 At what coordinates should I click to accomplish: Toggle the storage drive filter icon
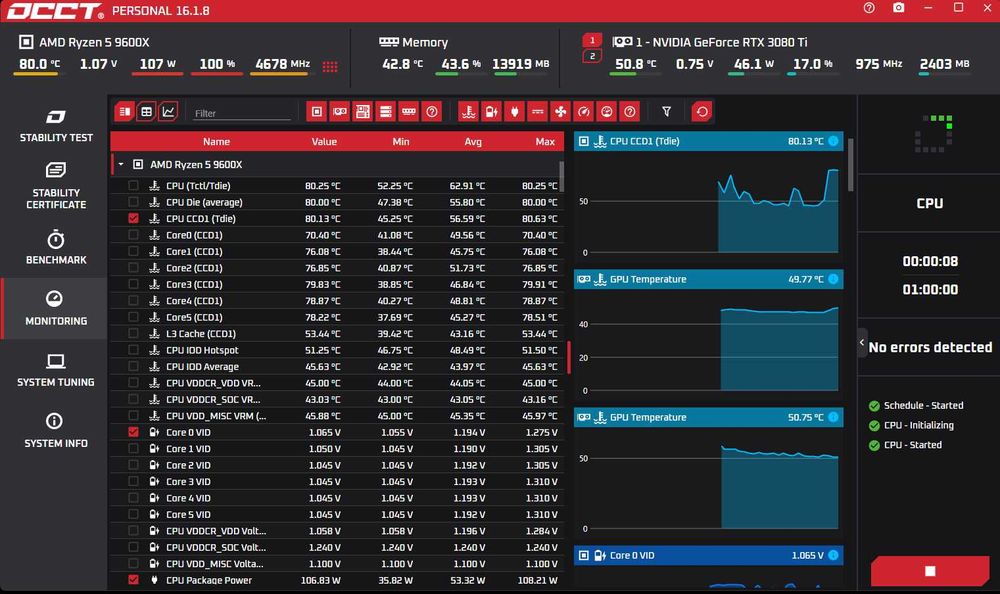click(x=386, y=112)
